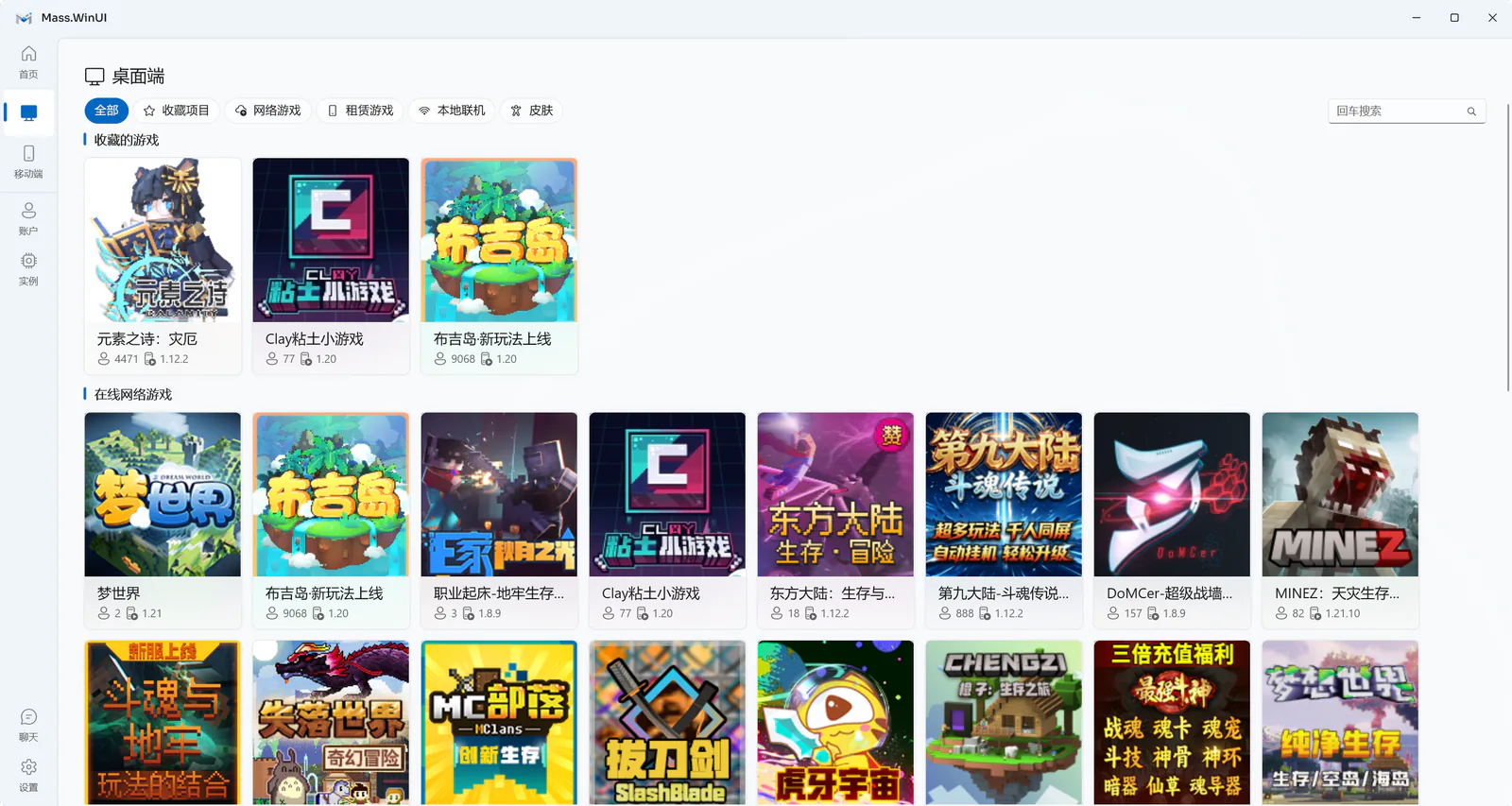Image resolution: width=1512 pixels, height=806 pixels.
Task: Open 元素之诗：灾厄 favorite game card
Action: point(163,266)
